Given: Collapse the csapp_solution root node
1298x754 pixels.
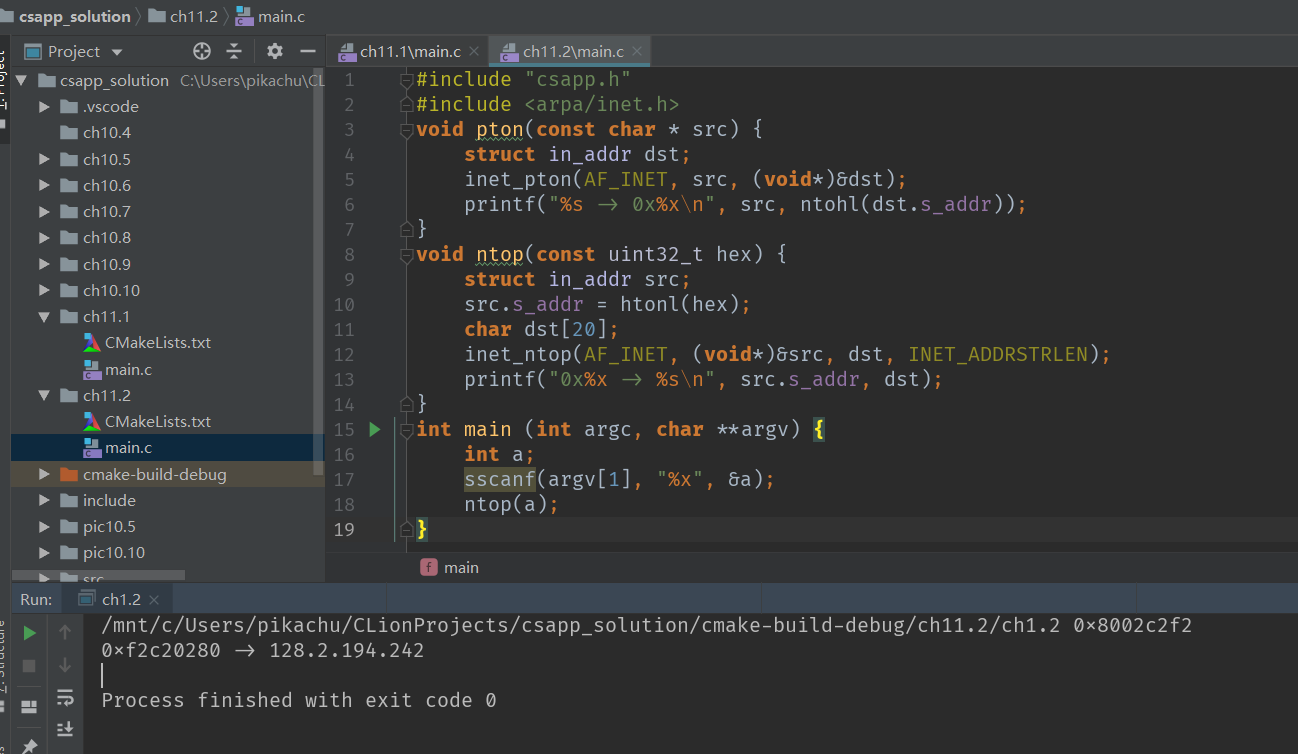Looking at the screenshot, I should (x=23, y=80).
